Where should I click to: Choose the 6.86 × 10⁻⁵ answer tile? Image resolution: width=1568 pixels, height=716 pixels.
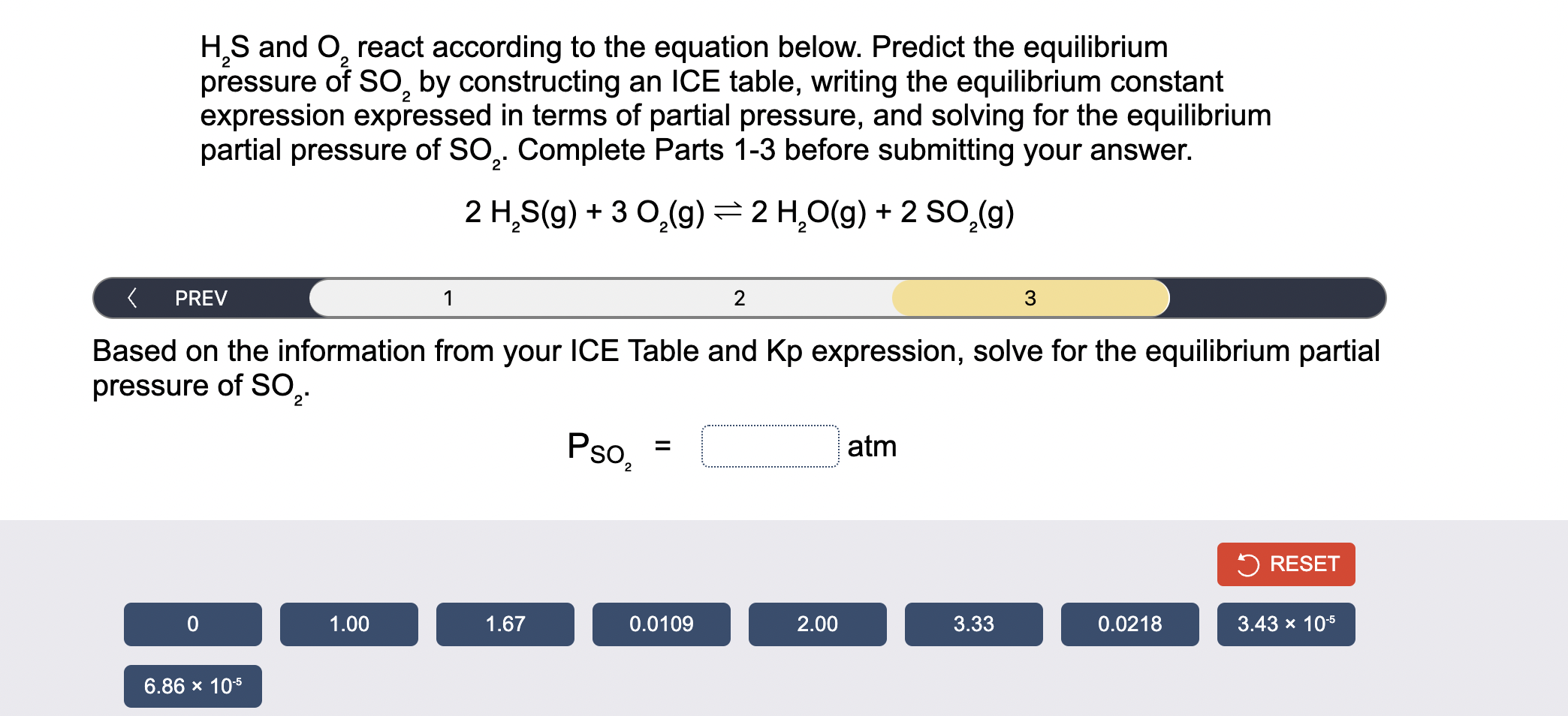(x=192, y=685)
